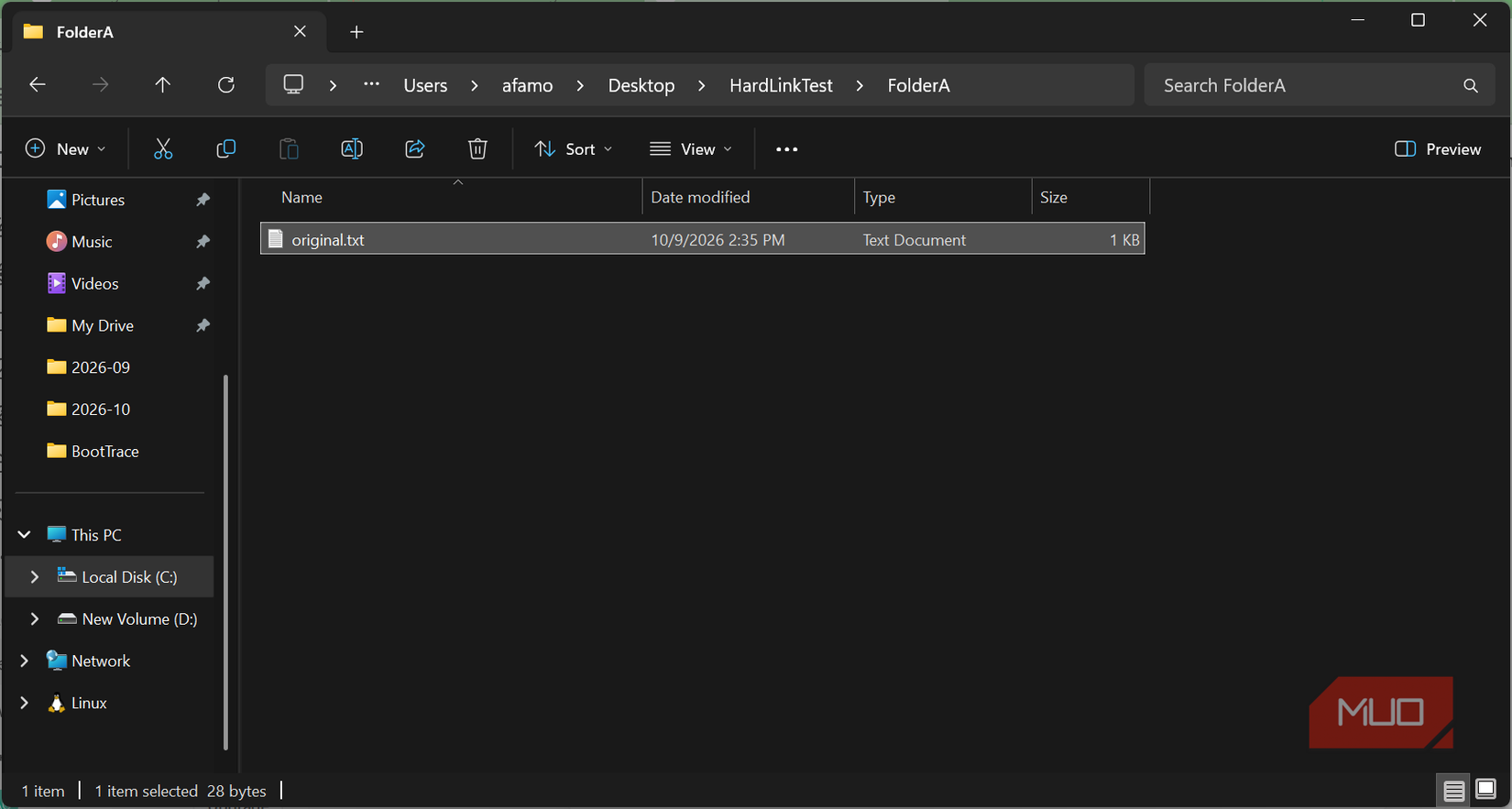1512x809 pixels.
Task: Navigate up one folder level
Action: [163, 85]
